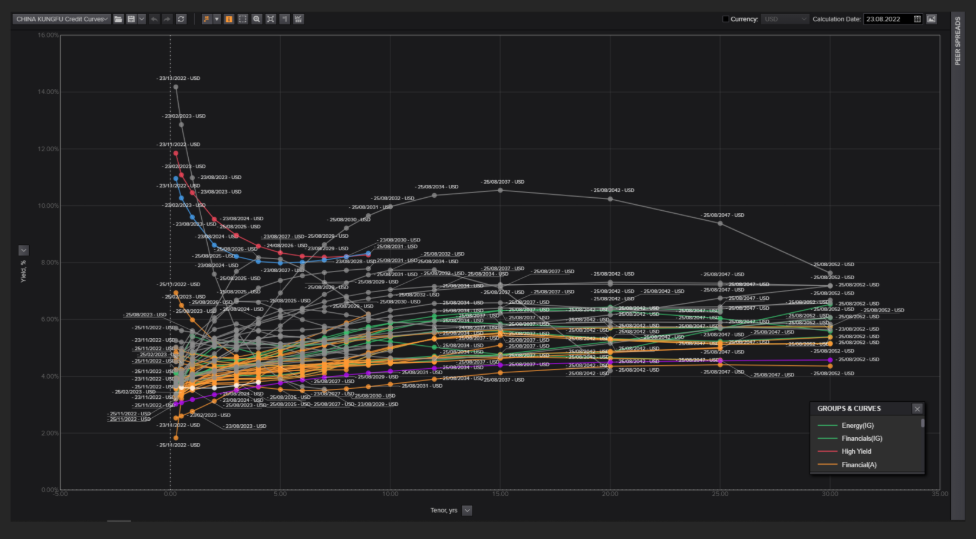
Task: Click the fit-to-screen zoom icon
Action: coord(271,19)
